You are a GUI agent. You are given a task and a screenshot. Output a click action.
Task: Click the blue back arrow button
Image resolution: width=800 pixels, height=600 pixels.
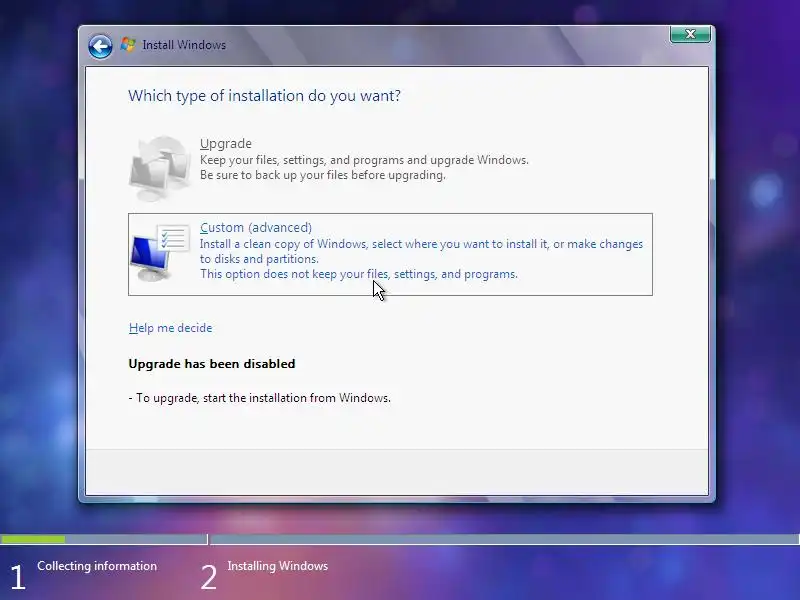pos(100,46)
